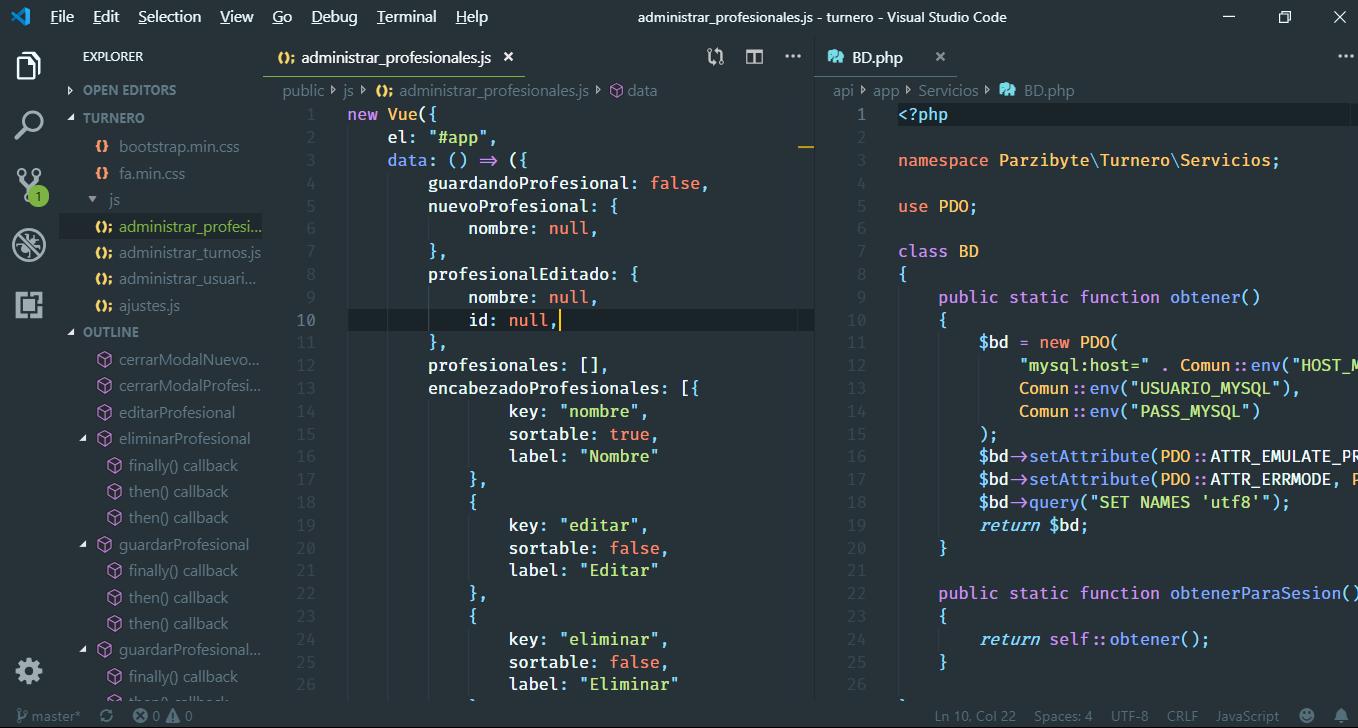Screen dimensions: 1358x728
Task: Collapse guardarProfesional in outline
Action: pyautogui.click(x=84, y=544)
